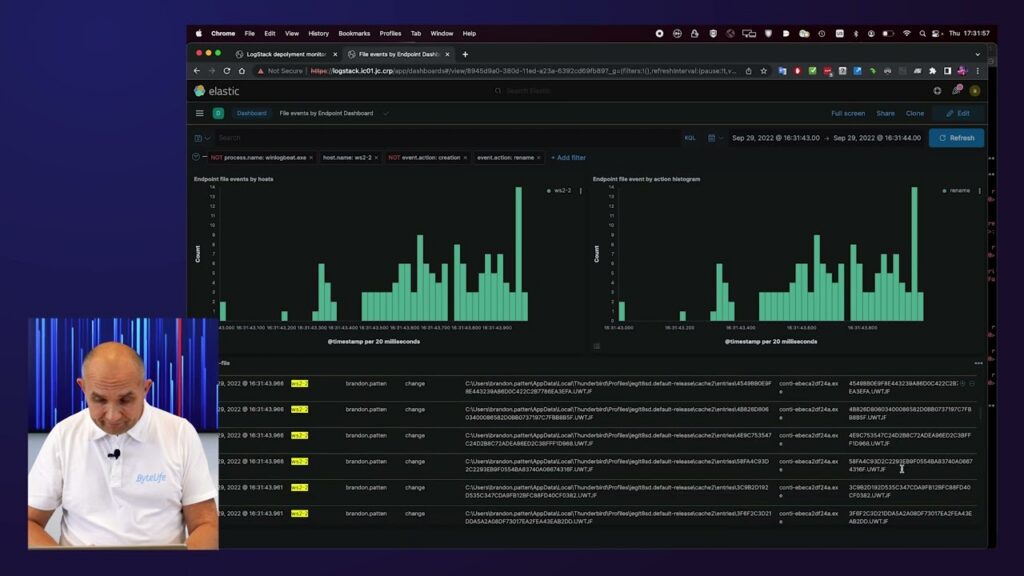Open options for hosts chart legend

(581, 190)
